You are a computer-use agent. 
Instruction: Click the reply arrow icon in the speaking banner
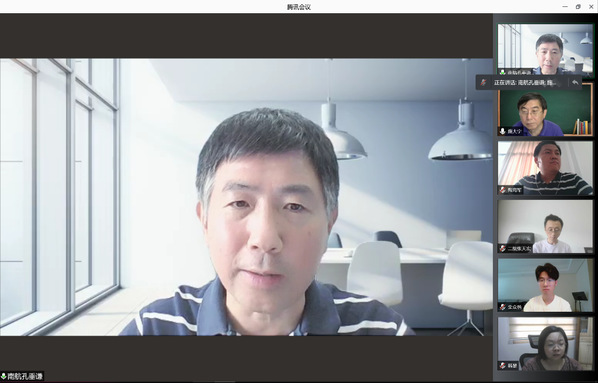coord(575,82)
